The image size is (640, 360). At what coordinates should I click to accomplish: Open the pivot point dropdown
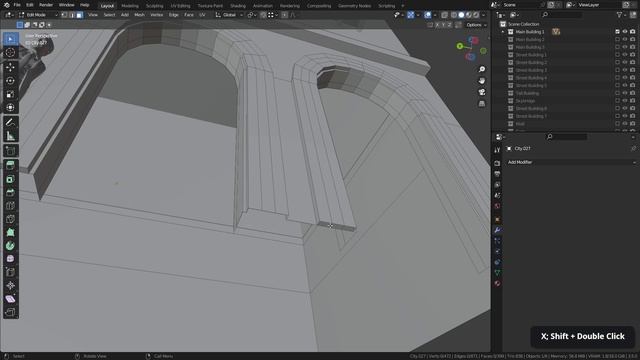point(251,15)
